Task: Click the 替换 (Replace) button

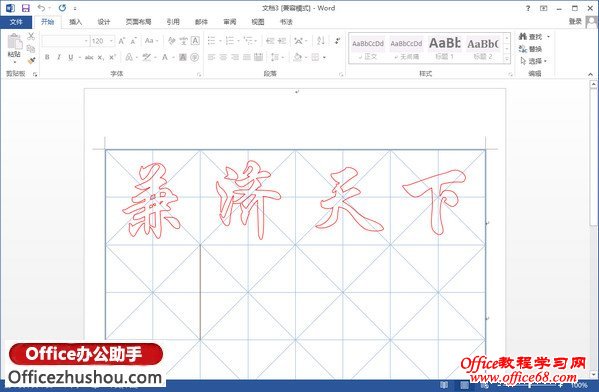Action: click(531, 49)
